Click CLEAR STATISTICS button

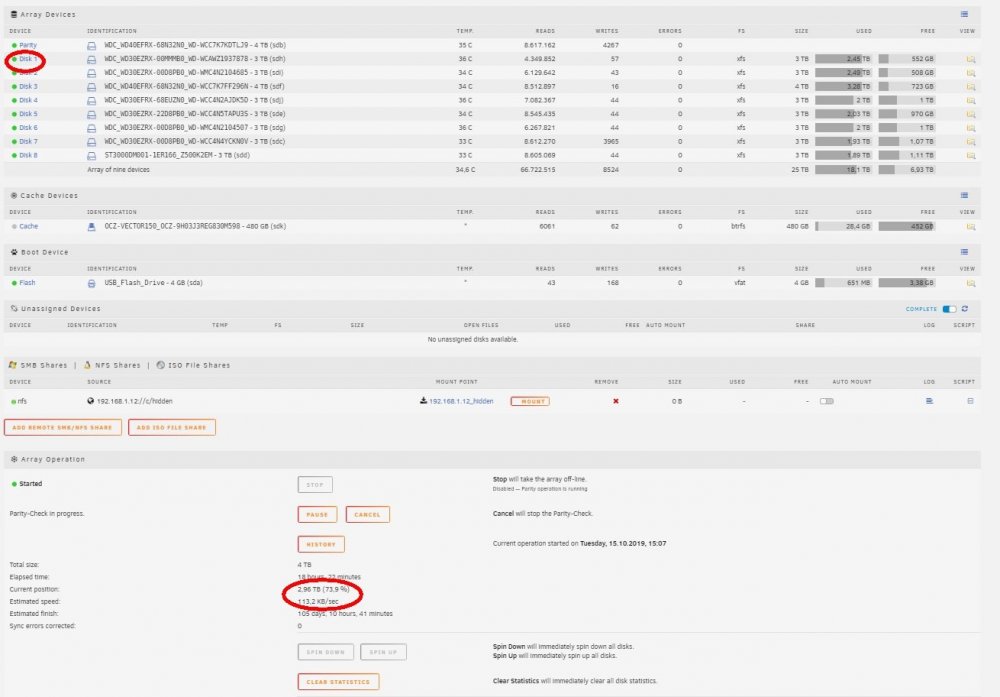(338, 682)
